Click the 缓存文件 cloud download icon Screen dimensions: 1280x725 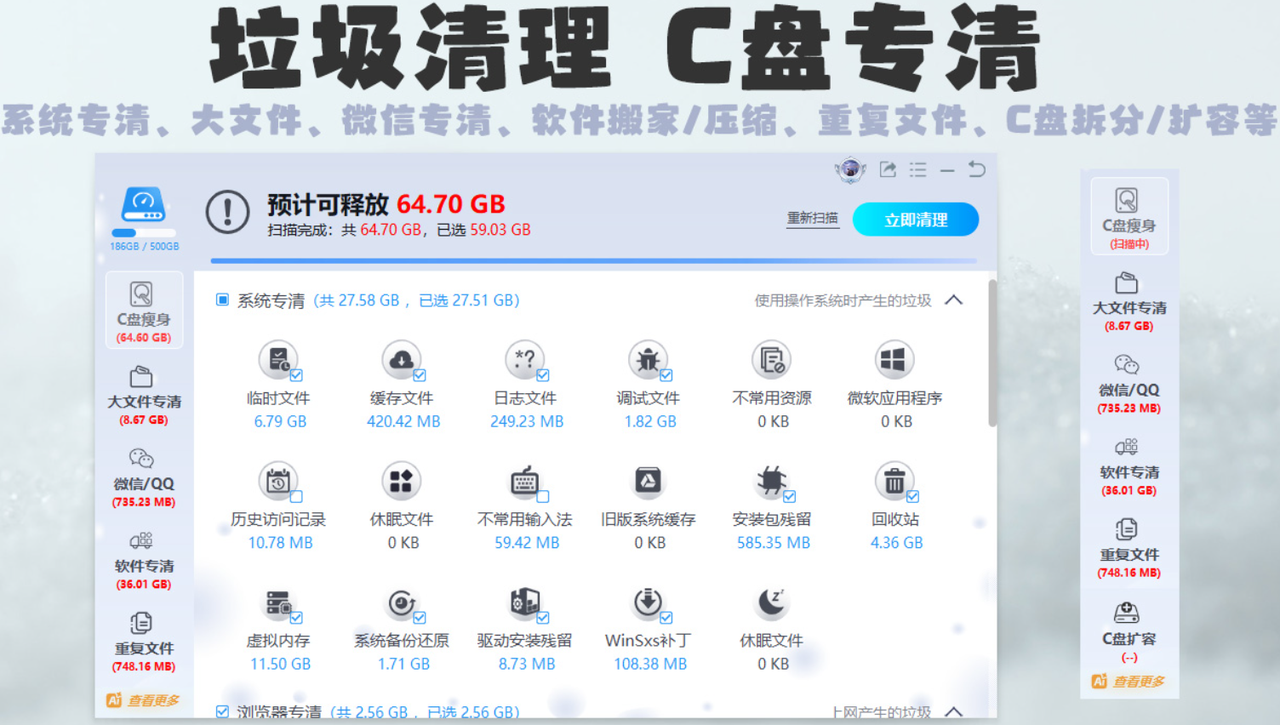401,360
